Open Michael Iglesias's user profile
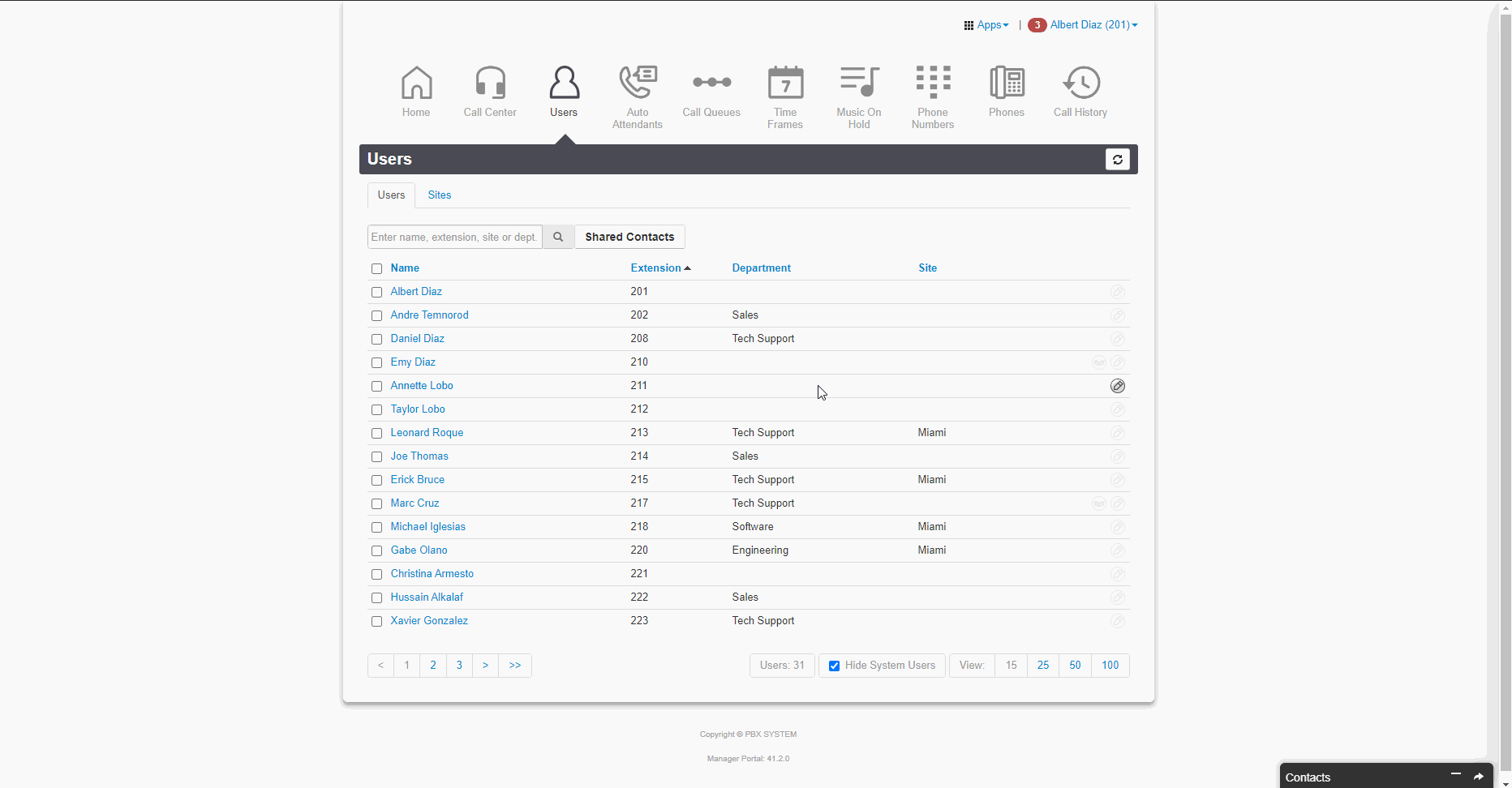Image resolution: width=1512 pixels, height=788 pixels. [427, 527]
